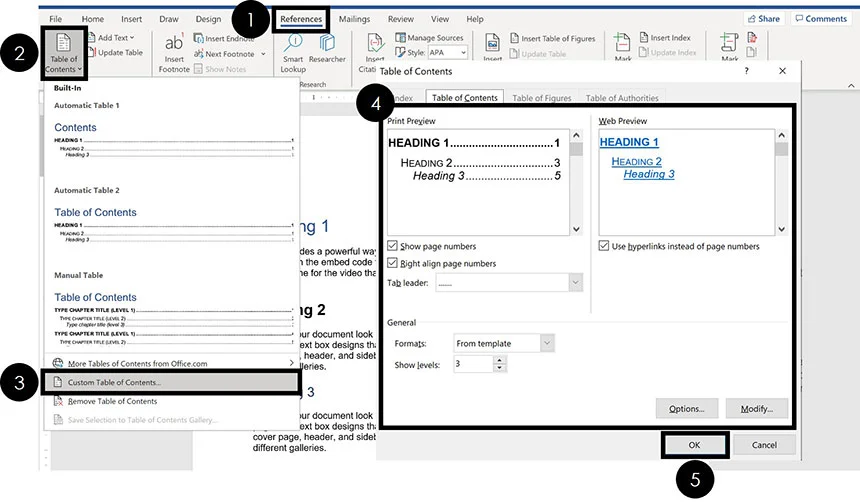Open the Mailings ribbon tab
860x502 pixels.
click(x=354, y=19)
